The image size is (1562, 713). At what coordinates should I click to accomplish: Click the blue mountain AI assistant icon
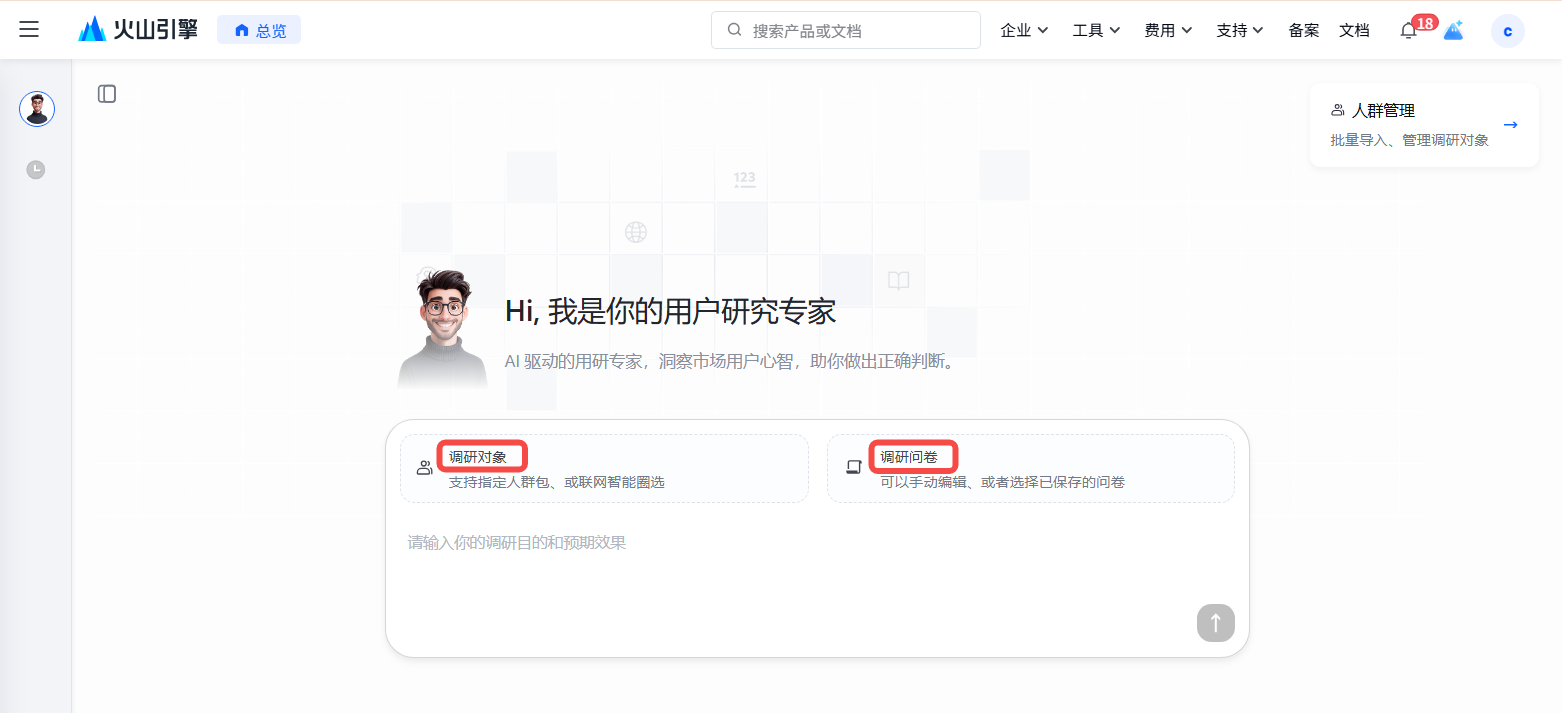(x=1453, y=31)
